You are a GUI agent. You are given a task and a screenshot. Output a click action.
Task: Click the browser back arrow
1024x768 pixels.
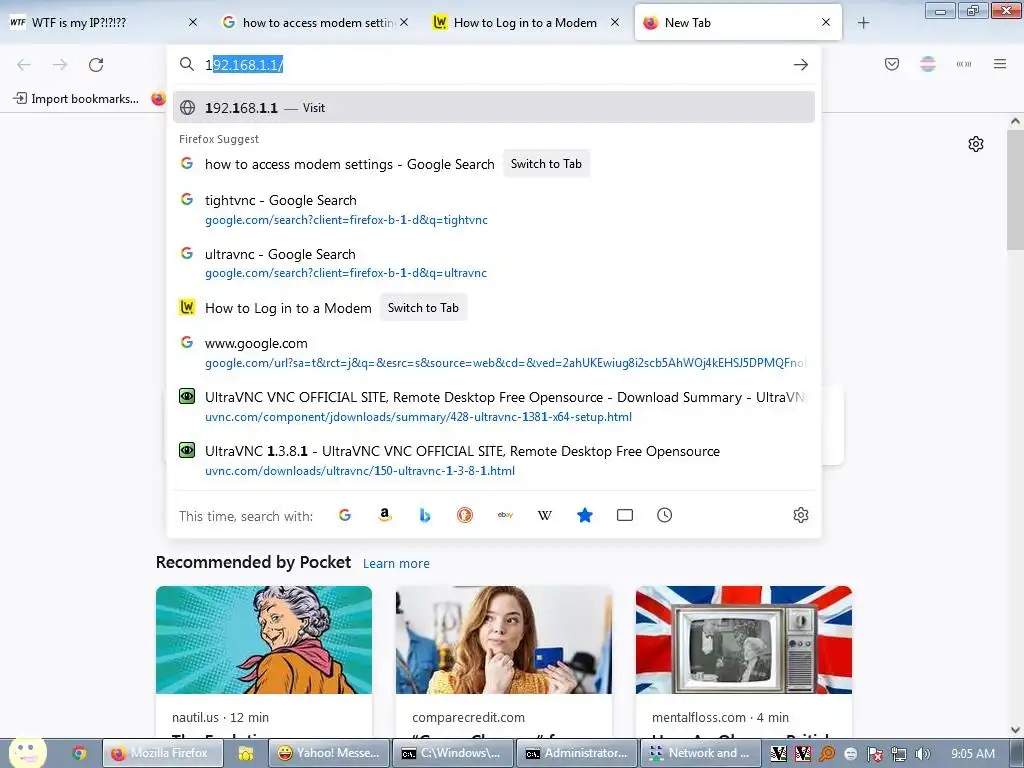coord(24,65)
